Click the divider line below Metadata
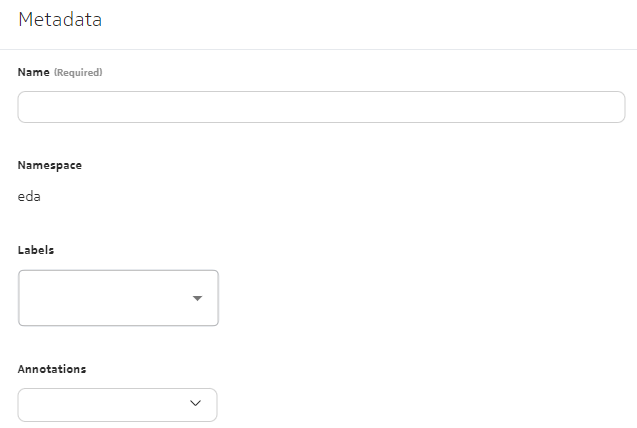 318,49
